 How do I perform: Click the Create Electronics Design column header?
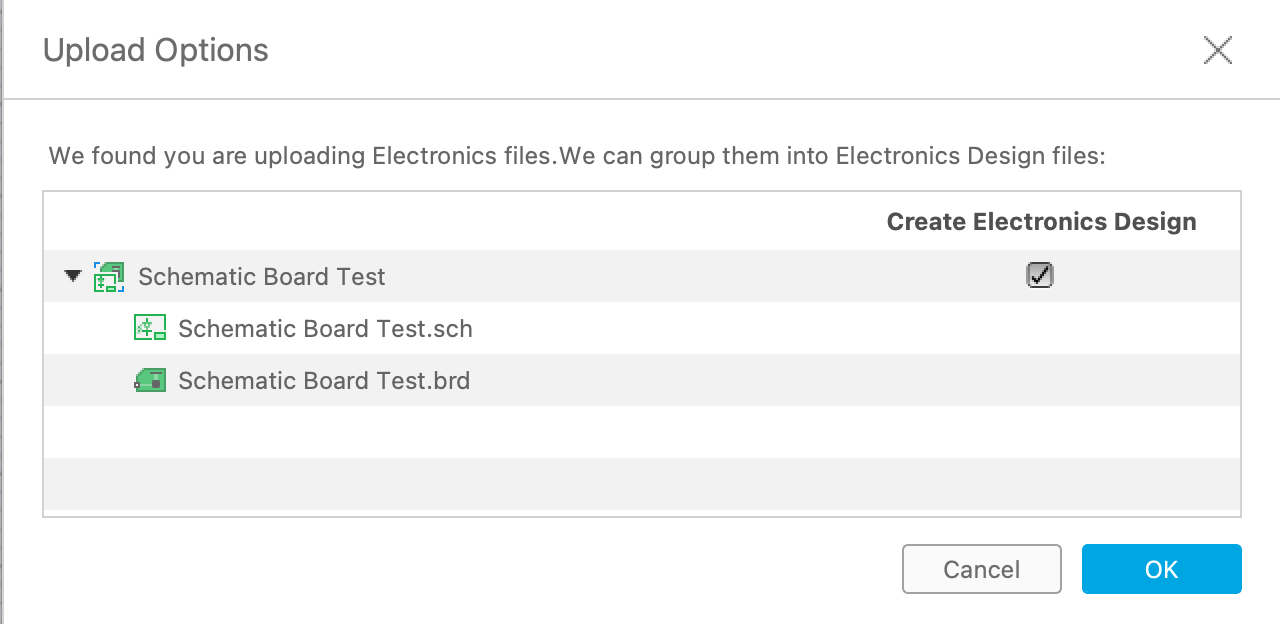[x=1042, y=221]
